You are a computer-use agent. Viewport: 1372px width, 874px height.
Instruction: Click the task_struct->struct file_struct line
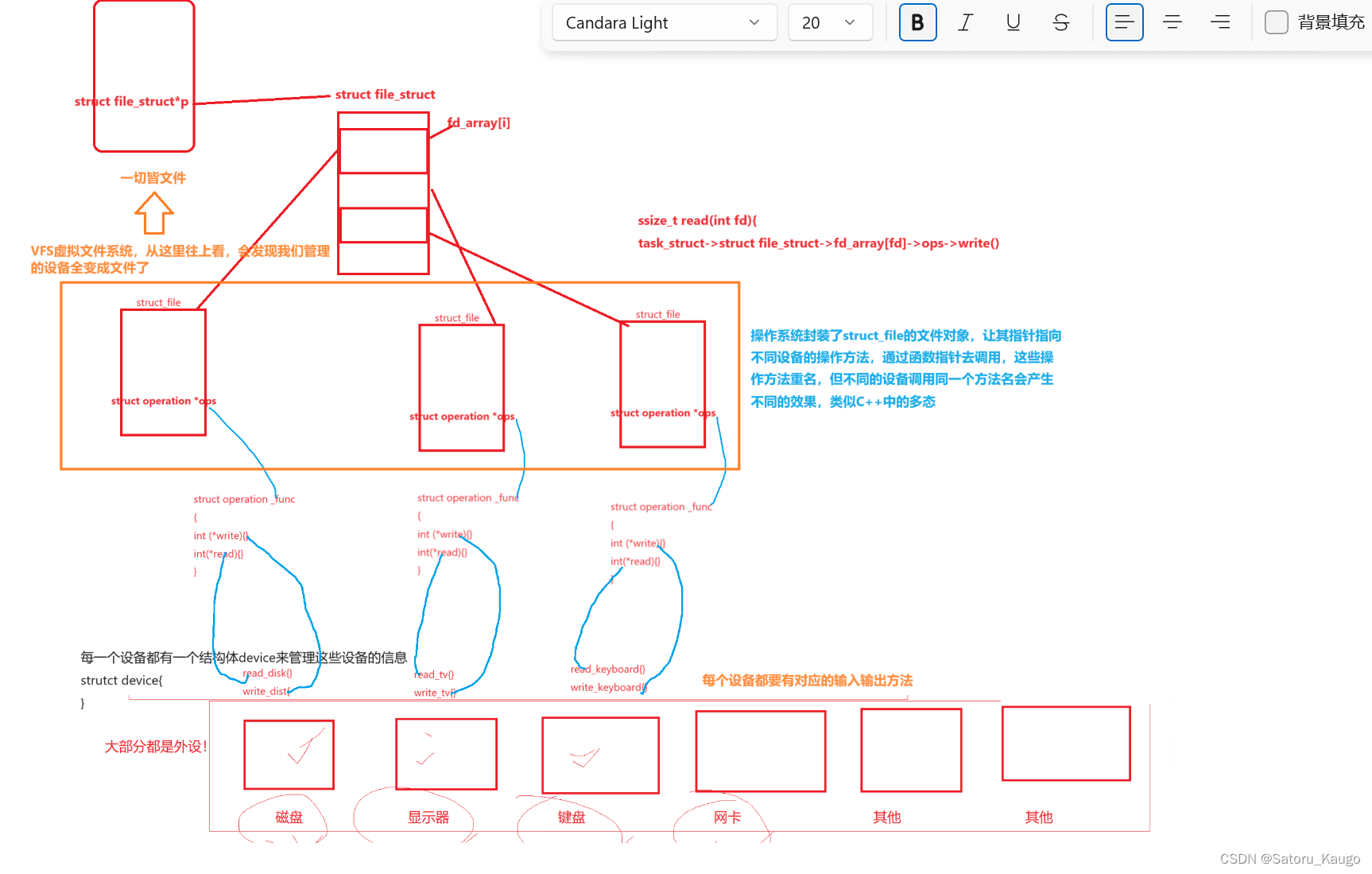pos(818,243)
